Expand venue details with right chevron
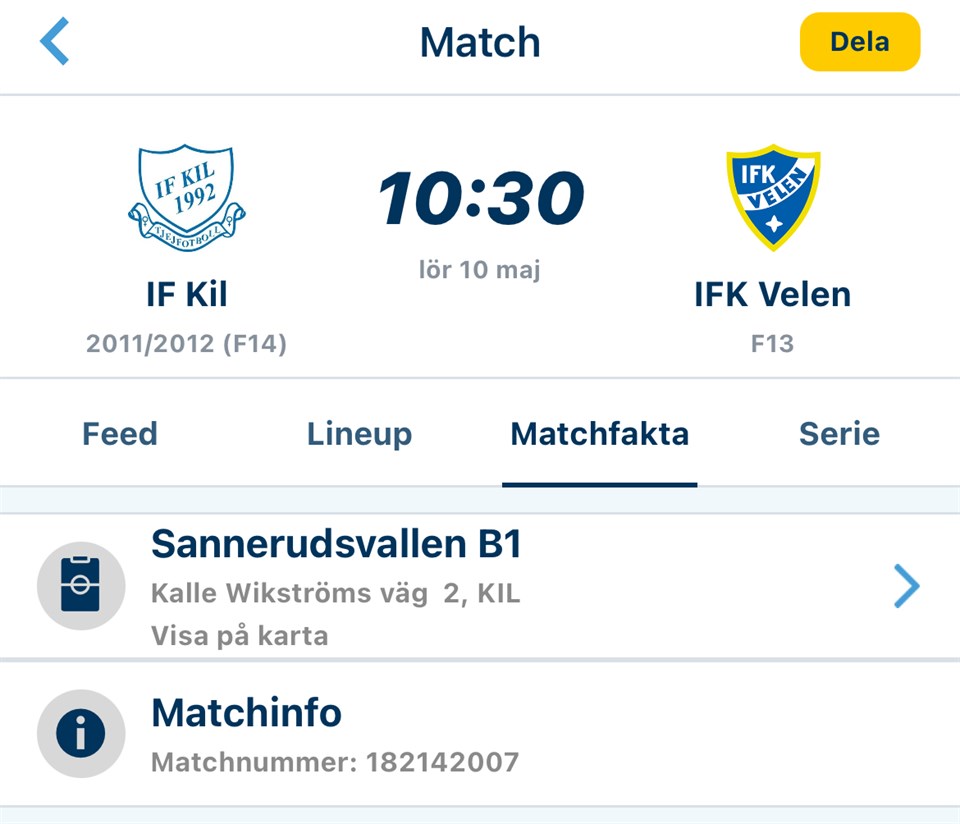 pyautogui.click(x=905, y=587)
